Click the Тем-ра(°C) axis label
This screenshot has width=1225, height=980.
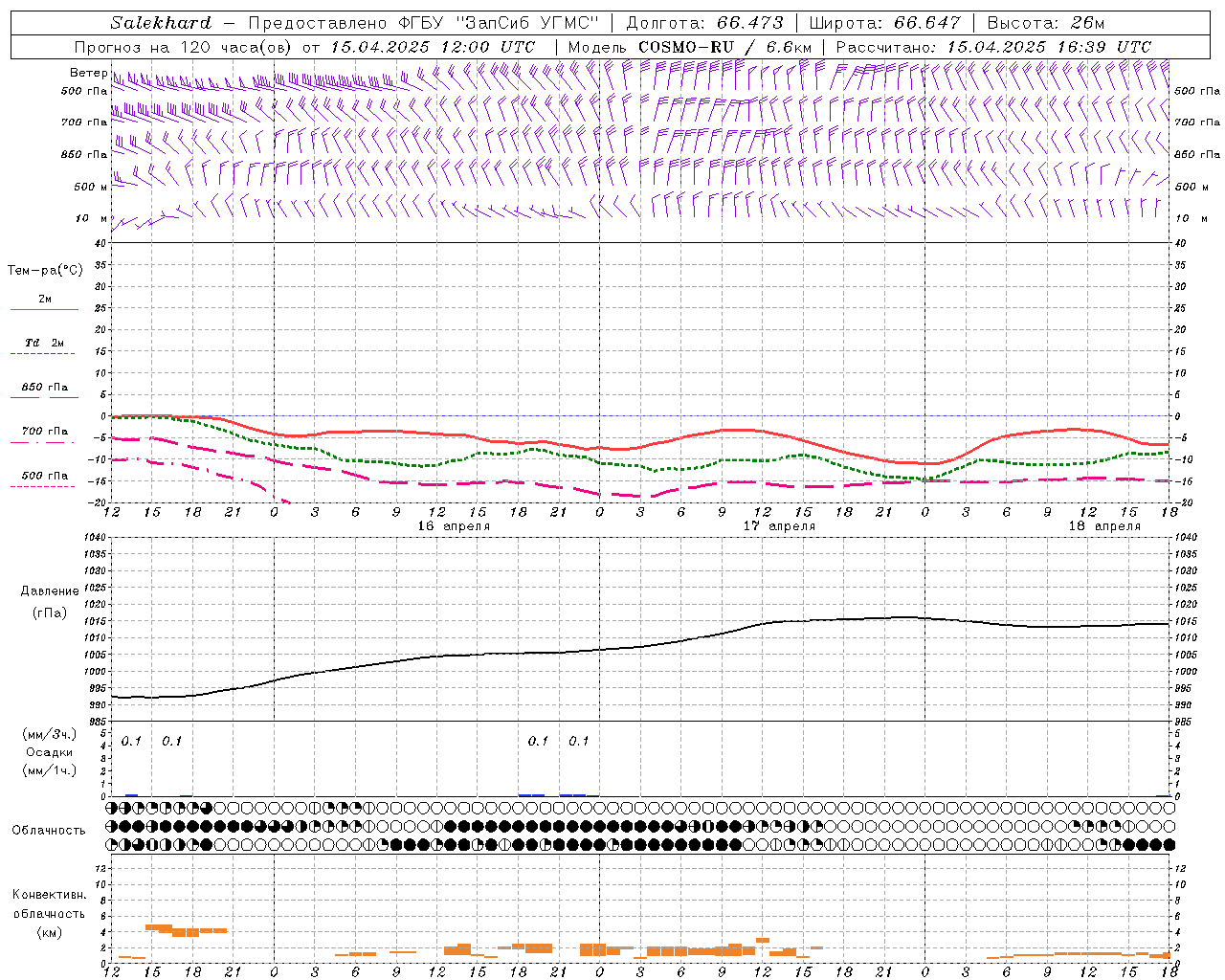point(45,271)
